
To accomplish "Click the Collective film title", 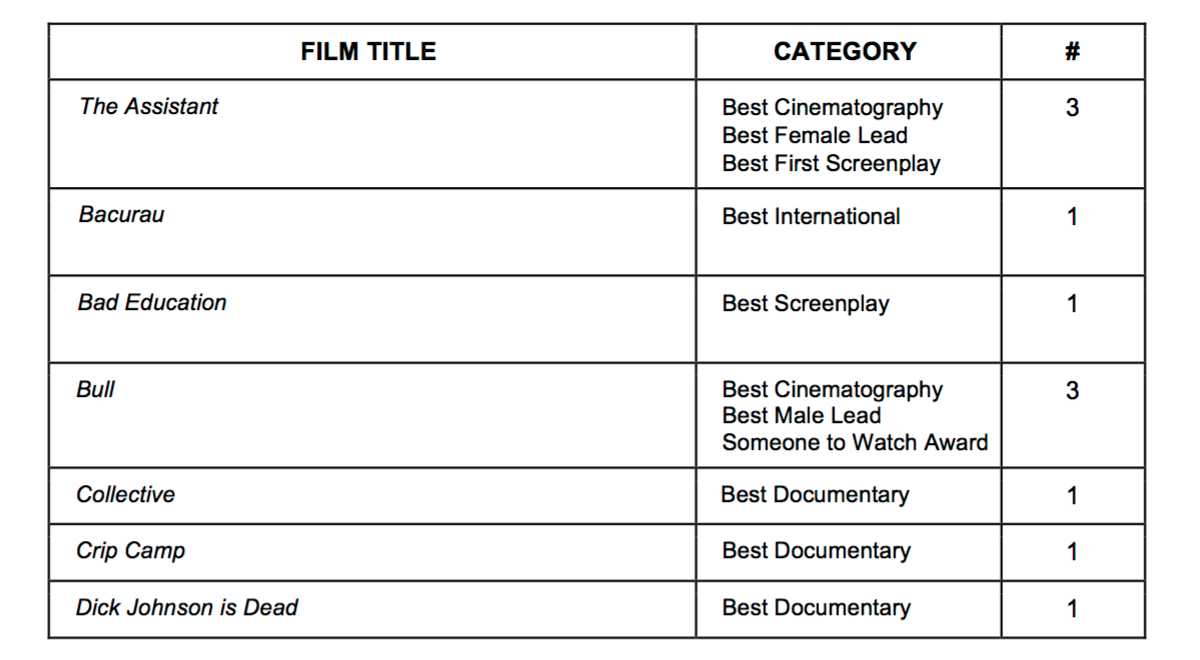I will [x=125, y=495].
